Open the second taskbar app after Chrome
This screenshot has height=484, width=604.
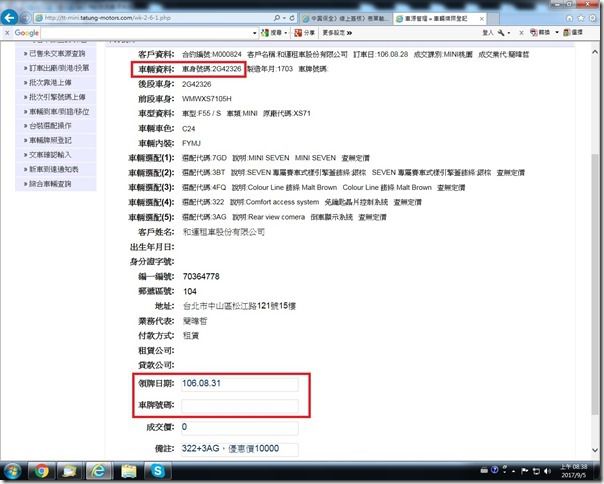click(x=70, y=471)
